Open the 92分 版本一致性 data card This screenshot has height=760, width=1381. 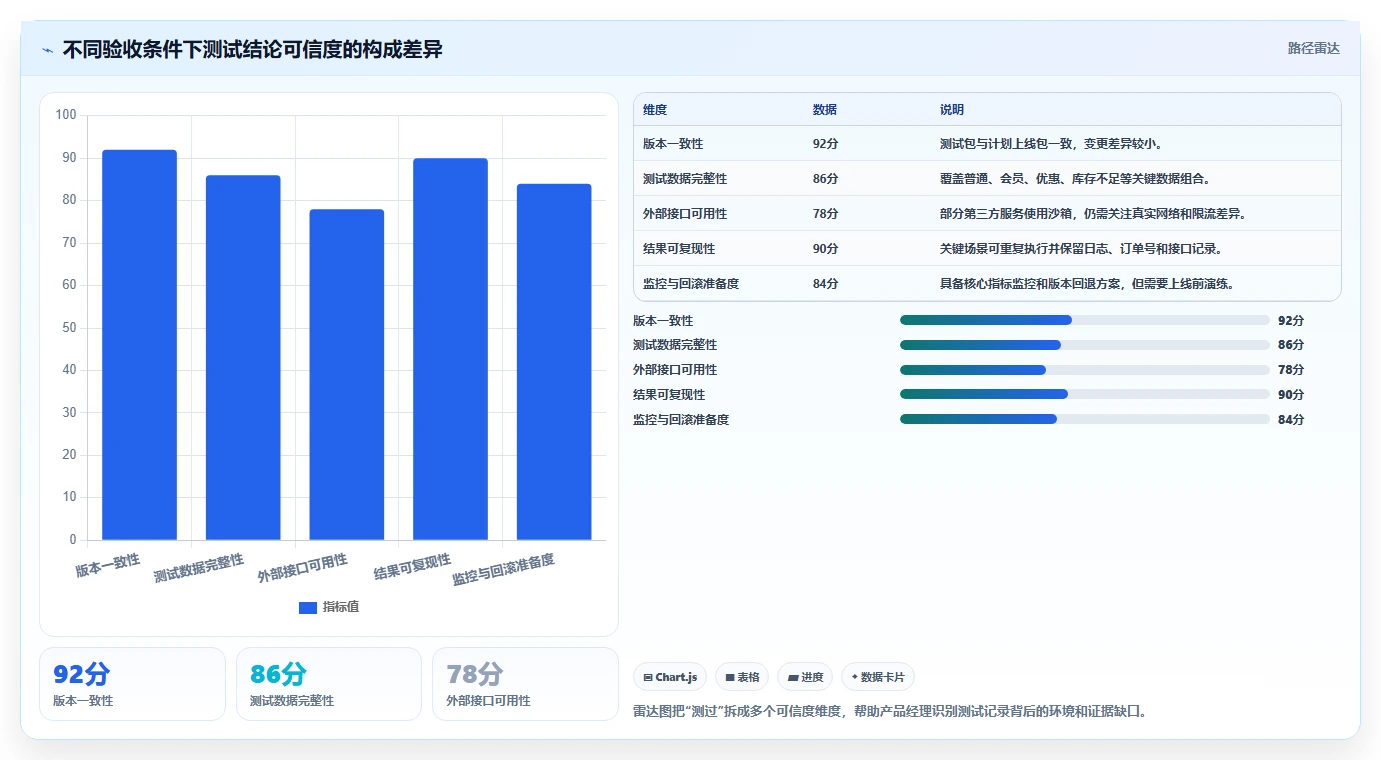pos(132,684)
